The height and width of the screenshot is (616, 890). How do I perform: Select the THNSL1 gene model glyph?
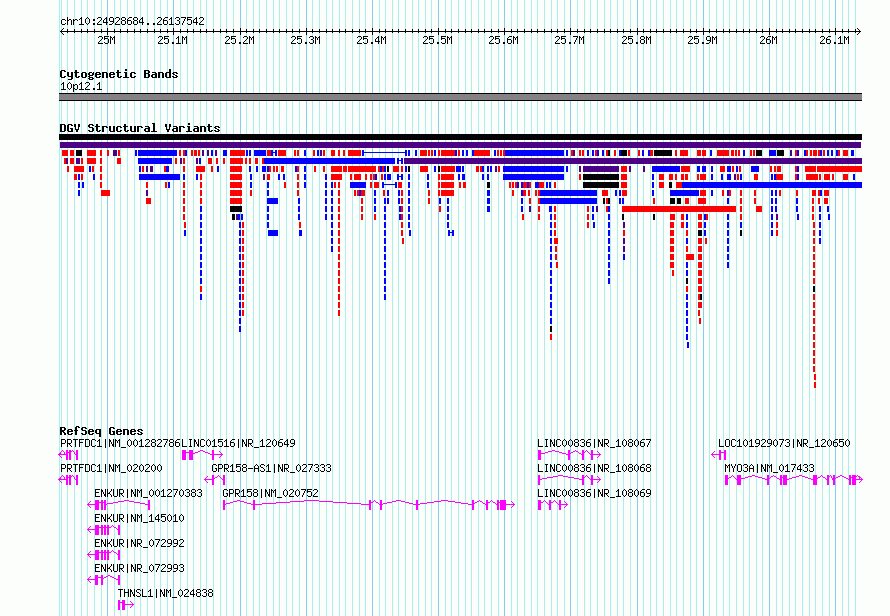[126, 605]
